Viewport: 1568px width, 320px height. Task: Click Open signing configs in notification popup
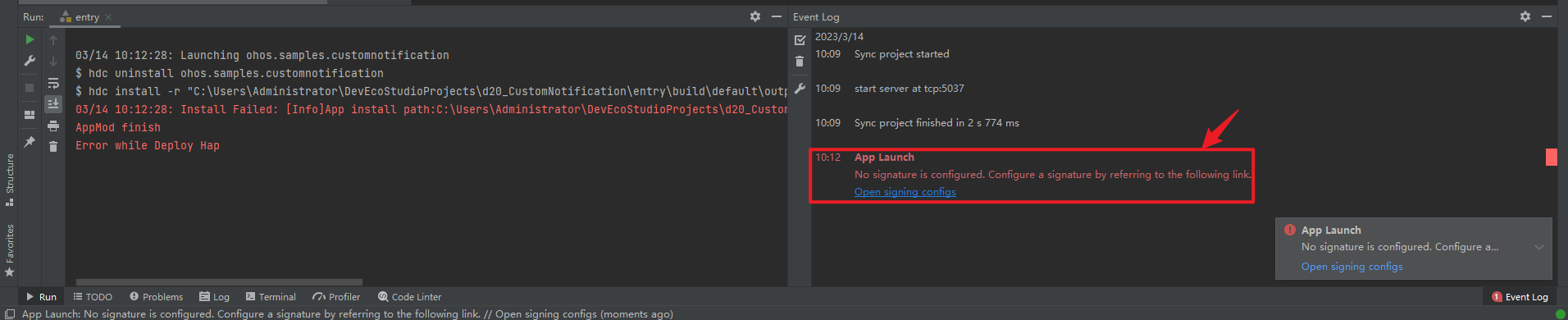1351,267
